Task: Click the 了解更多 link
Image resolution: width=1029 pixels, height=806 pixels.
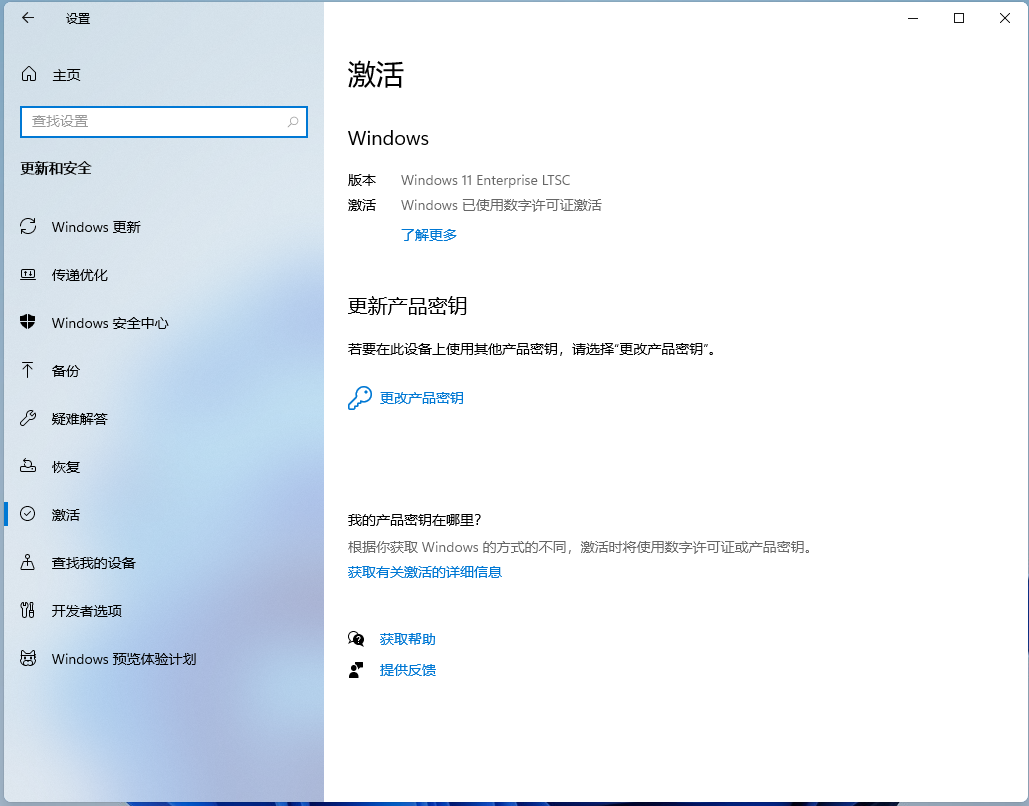Action: click(429, 234)
